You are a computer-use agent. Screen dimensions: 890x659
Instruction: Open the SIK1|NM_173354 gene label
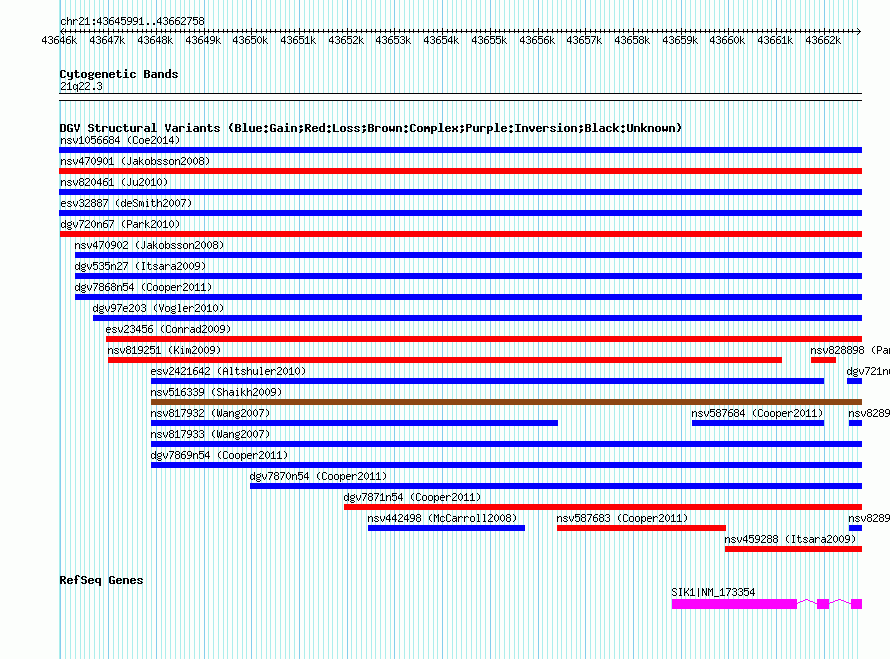(713, 593)
